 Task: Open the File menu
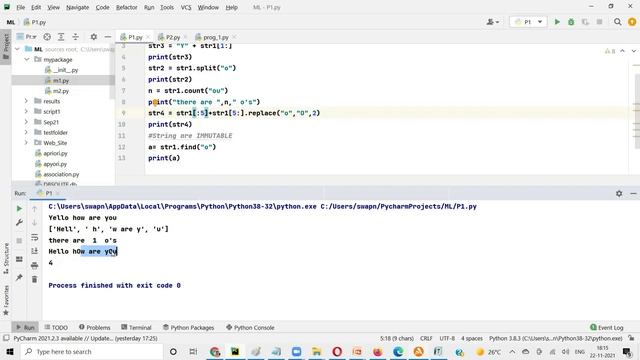[20, 7]
